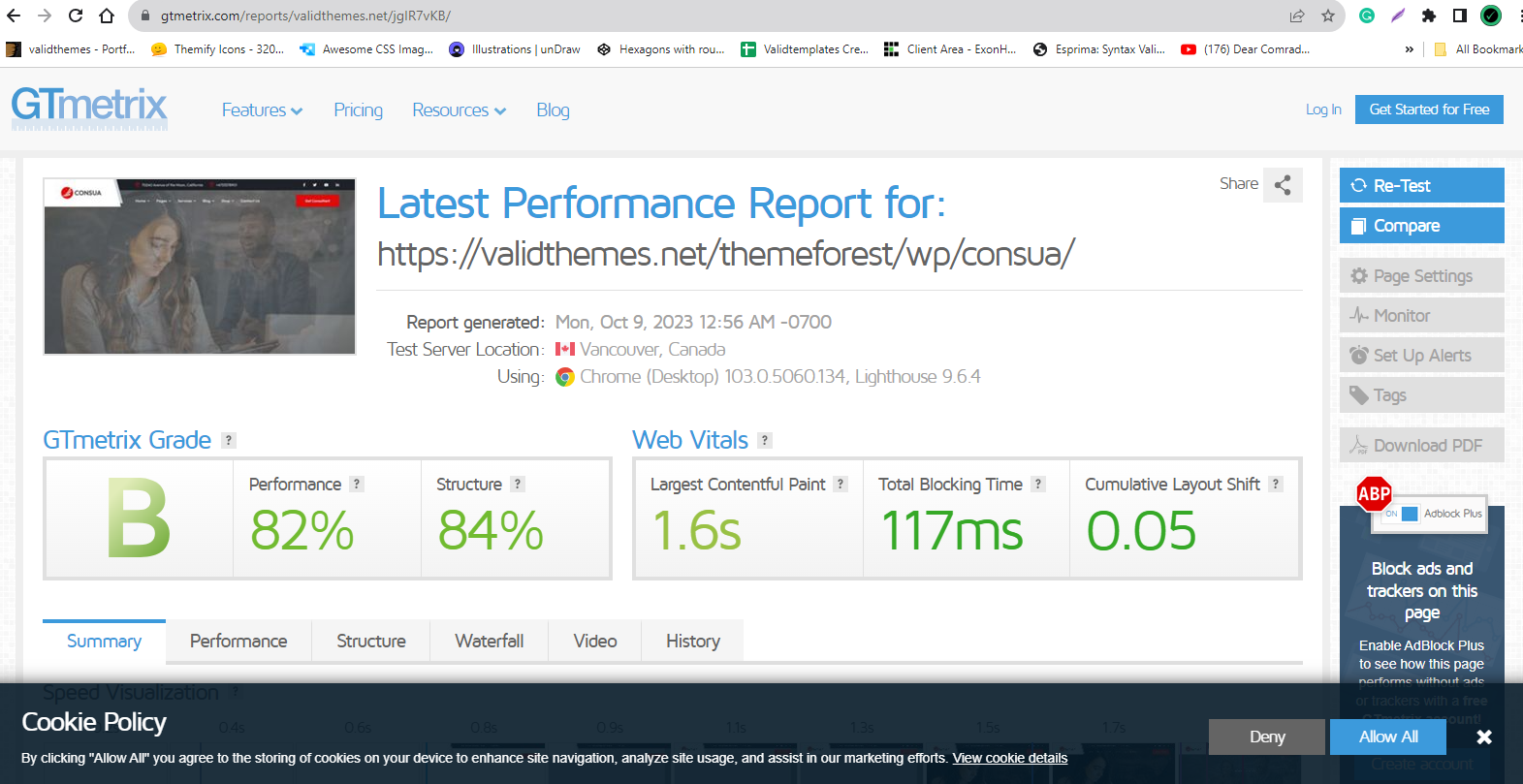Switch to the Performance tab

[x=238, y=642]
